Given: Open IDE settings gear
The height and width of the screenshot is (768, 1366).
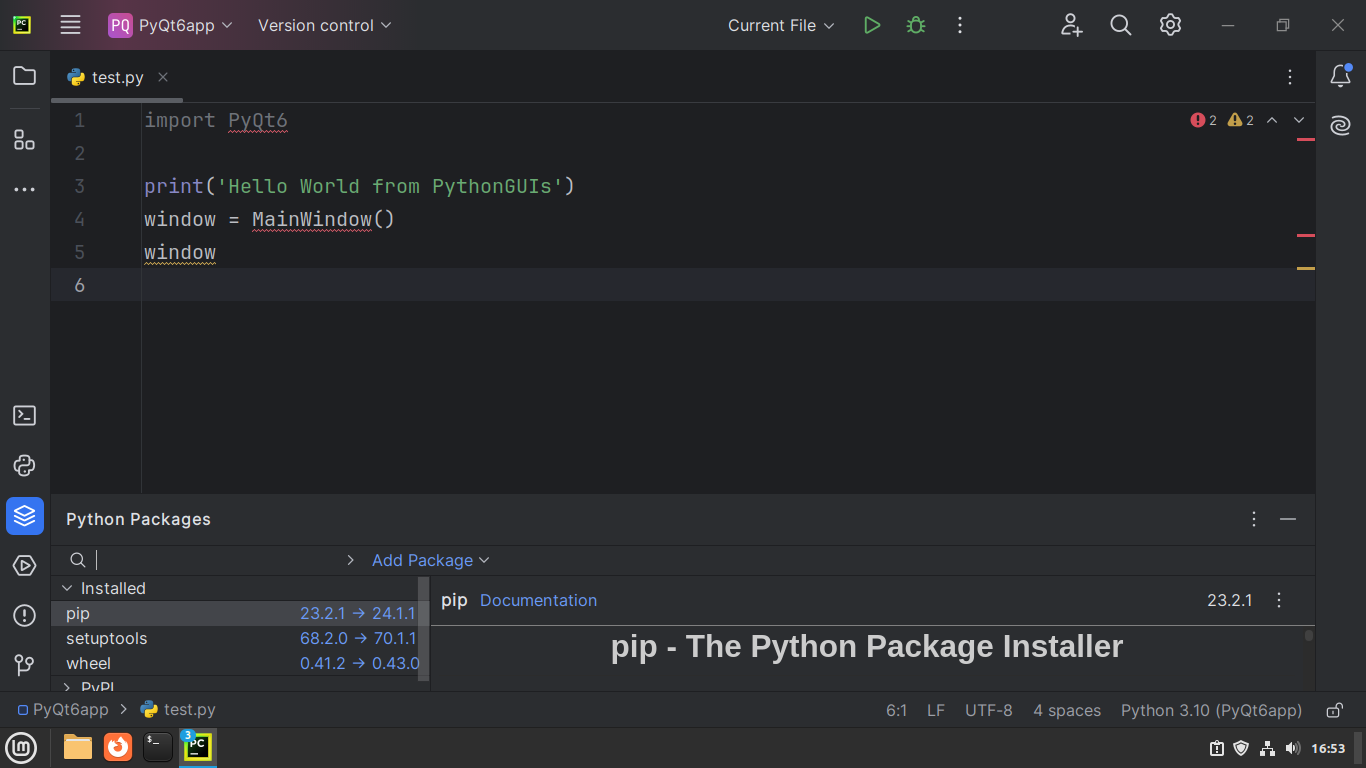Looking at the screenshot, I should tap(1170, 25).
